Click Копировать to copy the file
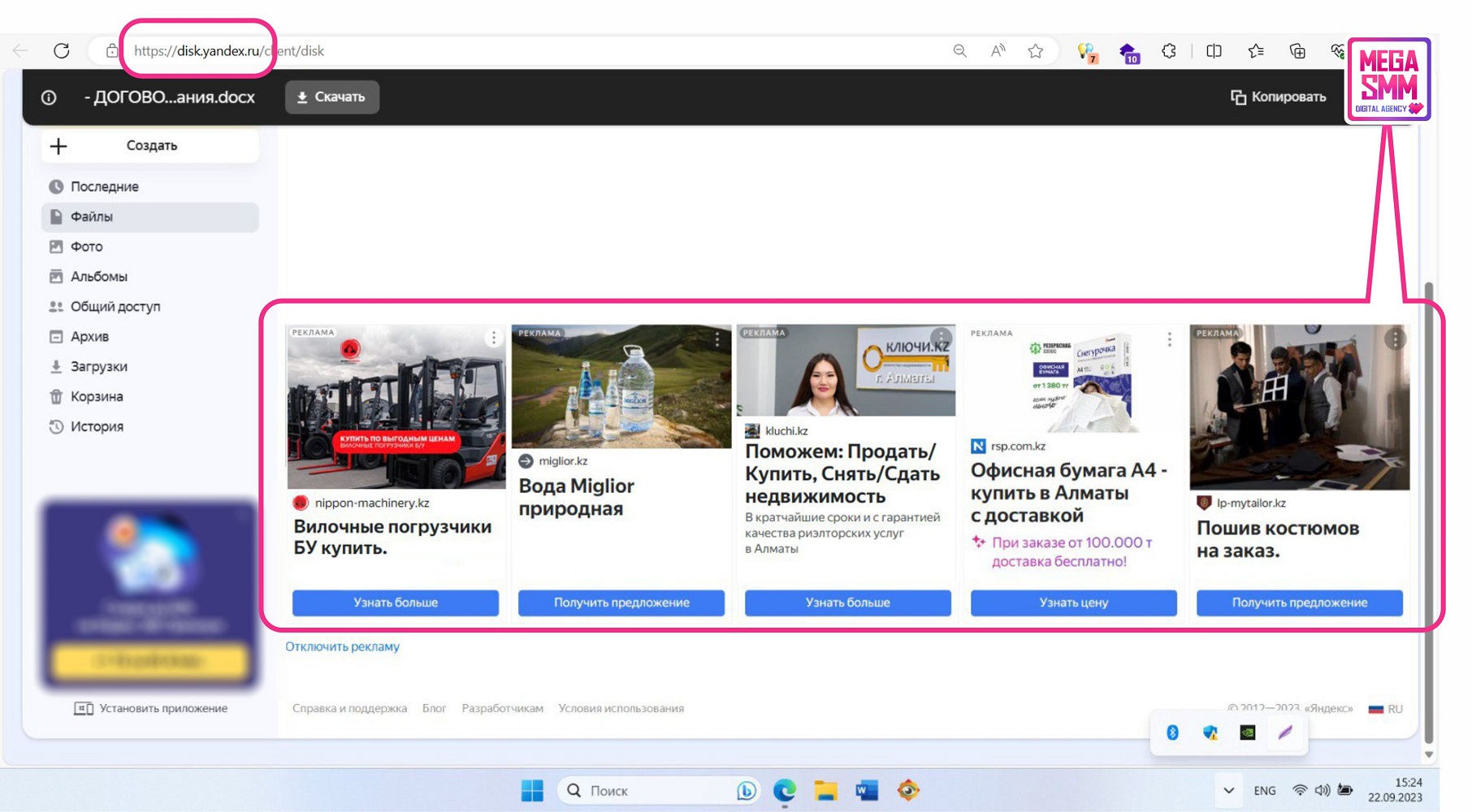 pyautogui.click(x=1279, y=97)
